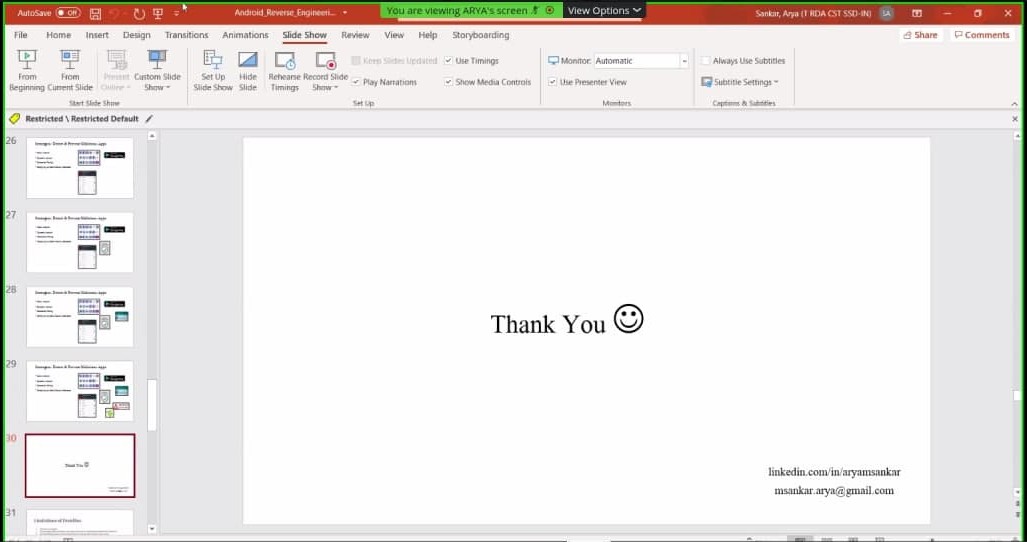Open the Comments pane

[982, 35]
